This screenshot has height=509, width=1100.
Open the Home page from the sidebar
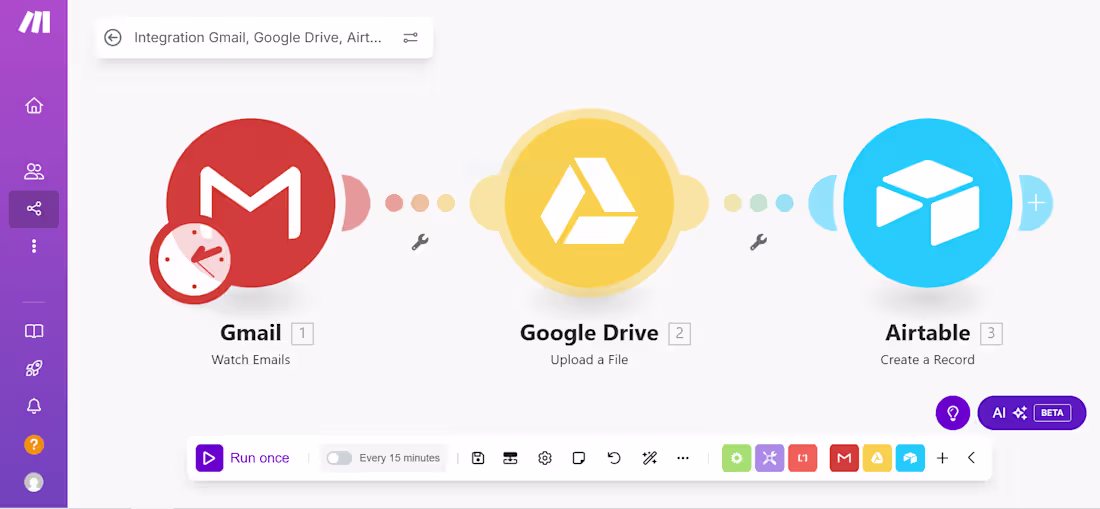point(34,106)
